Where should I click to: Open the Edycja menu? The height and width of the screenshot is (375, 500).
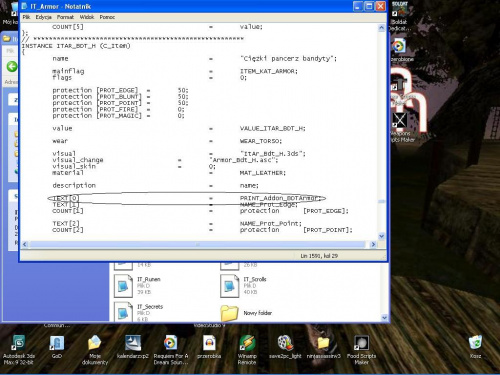click(43, 17)
